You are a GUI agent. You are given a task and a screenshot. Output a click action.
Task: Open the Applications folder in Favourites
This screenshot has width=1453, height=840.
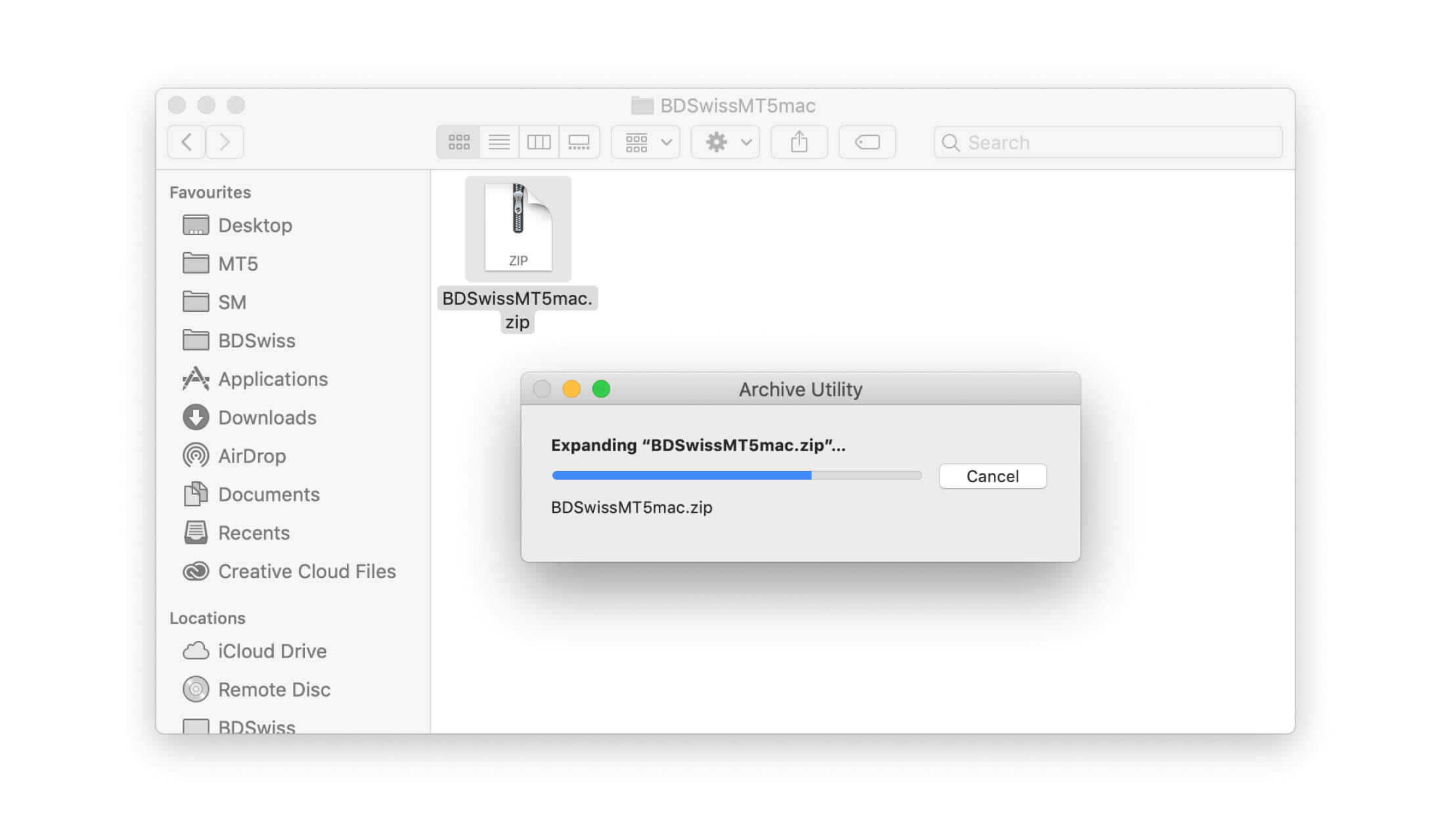pos(272,378)
